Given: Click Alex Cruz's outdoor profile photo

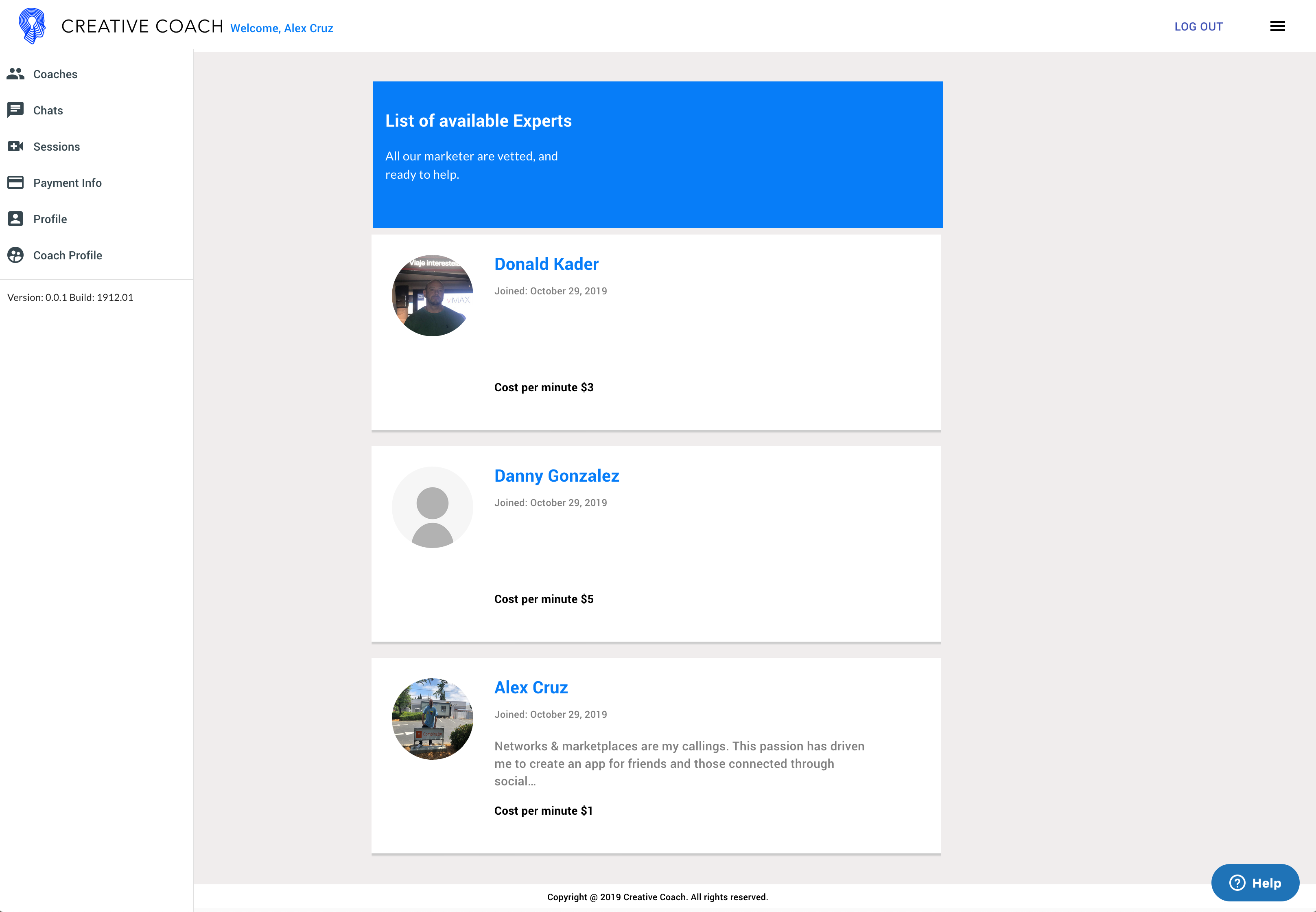Looking at the screenshot, I should (x=433, y=719).
